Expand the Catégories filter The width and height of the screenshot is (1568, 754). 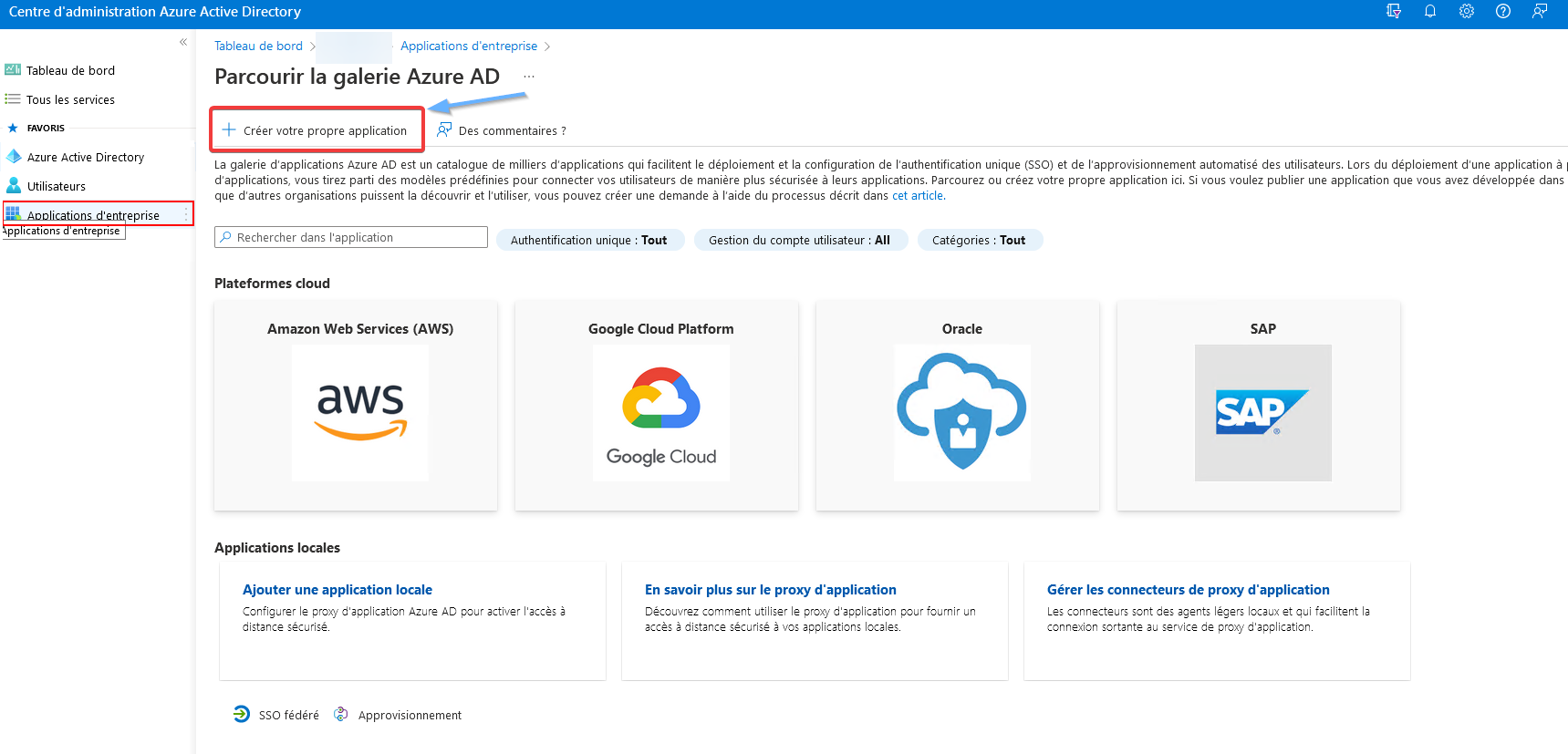click(x=979, y=241)
